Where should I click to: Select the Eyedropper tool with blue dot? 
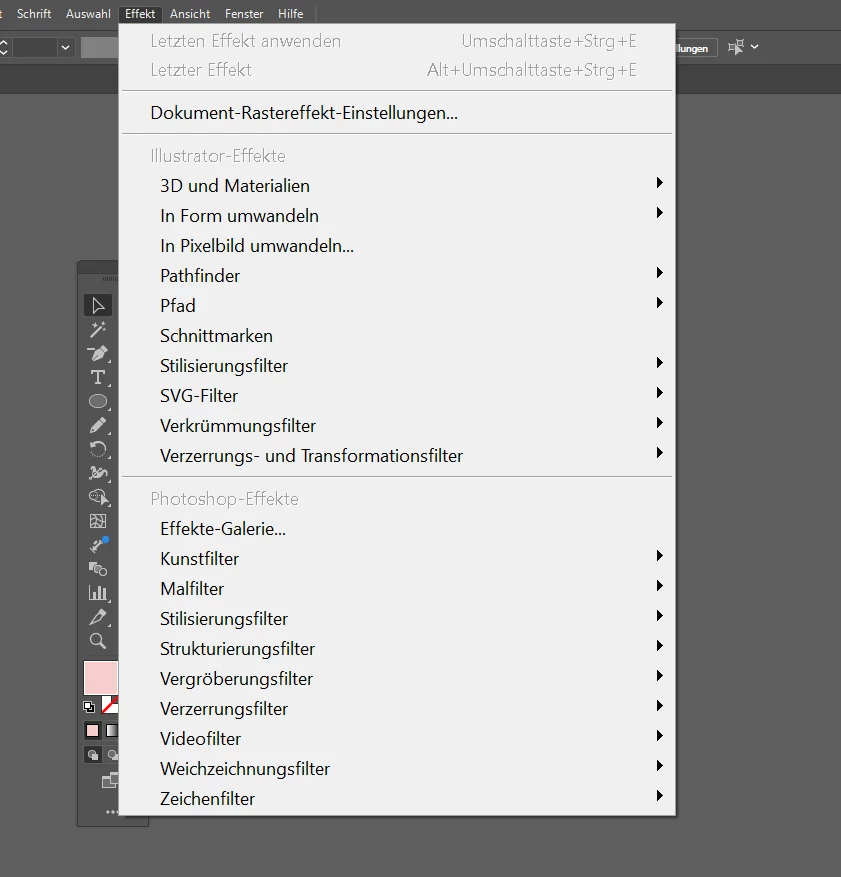click(x=98, y=545)
